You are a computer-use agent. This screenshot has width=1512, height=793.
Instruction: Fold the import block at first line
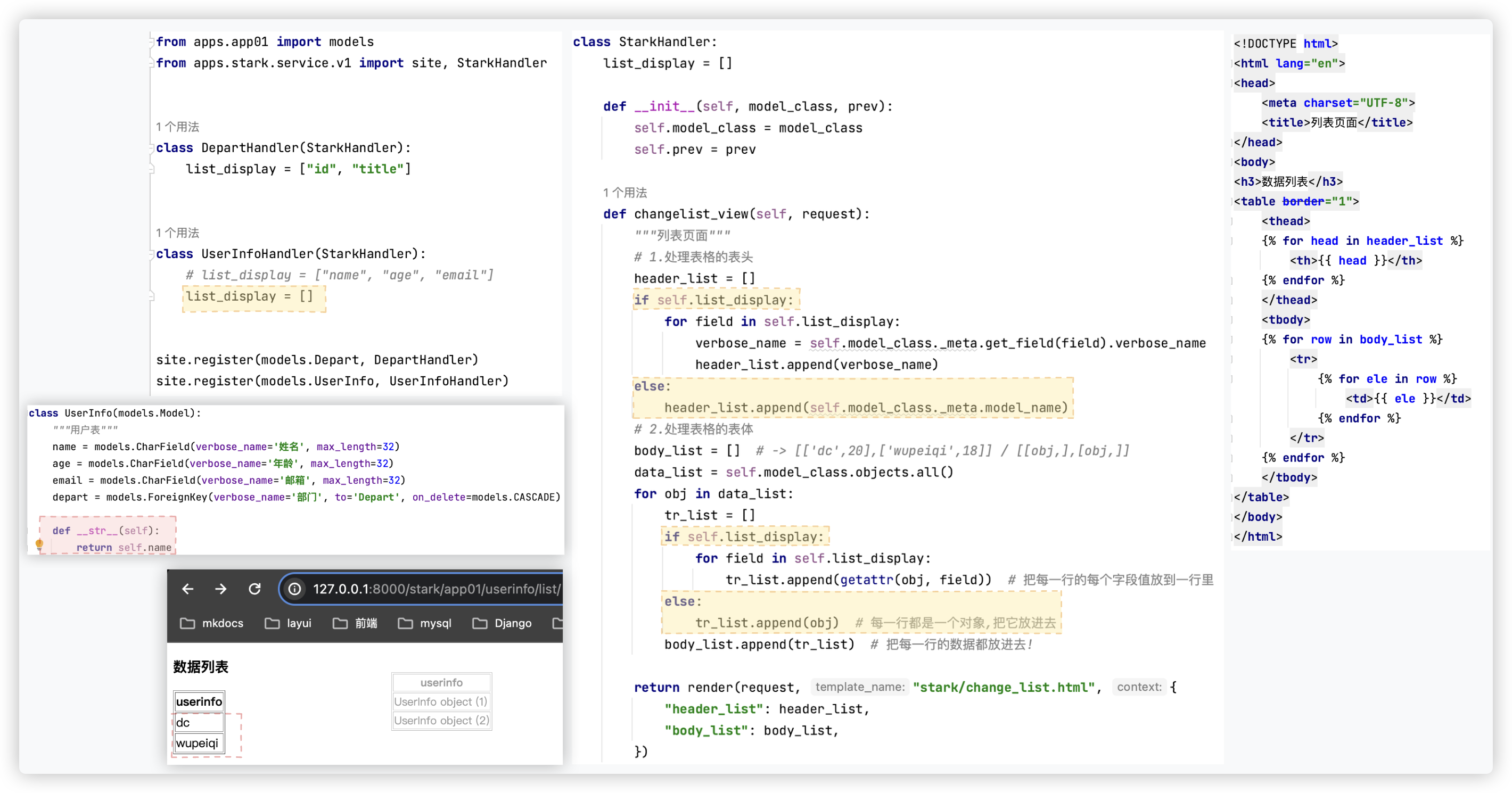(x=151, y=42)
